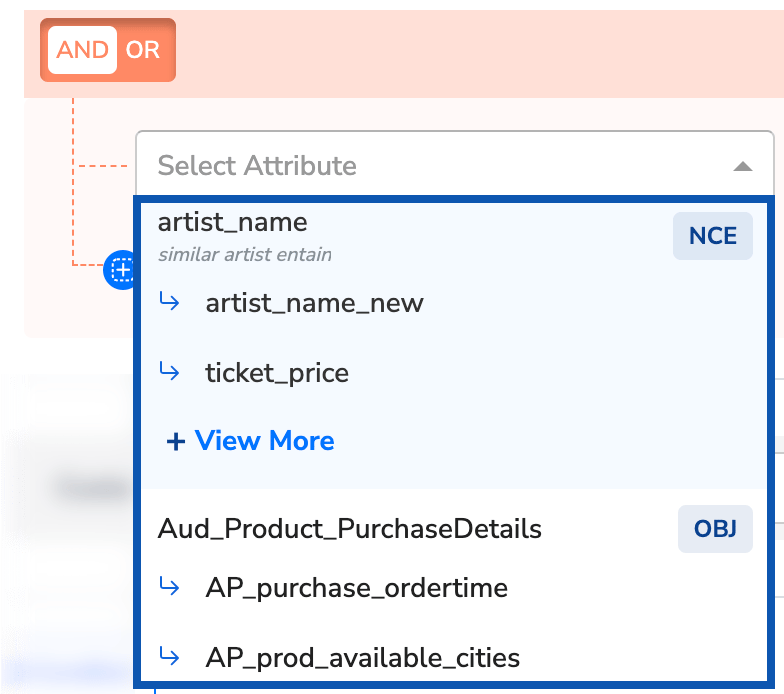Click the arrow icon before ticket_price
The width and height of the screenshot is (784, 694).
tap(169, 372)
